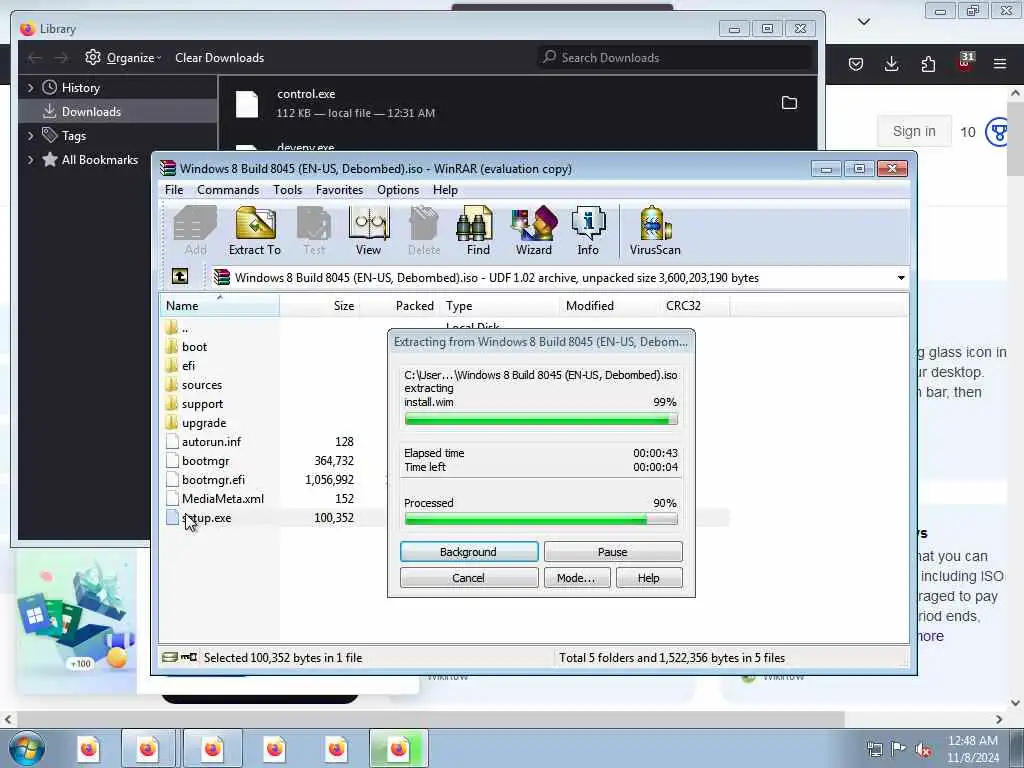Image resolution: width=1024 pixels, height=768 pixels.
Task: Open Firefox downloads arrow icon in browser toolbar
Action: [x=891, y=64]
